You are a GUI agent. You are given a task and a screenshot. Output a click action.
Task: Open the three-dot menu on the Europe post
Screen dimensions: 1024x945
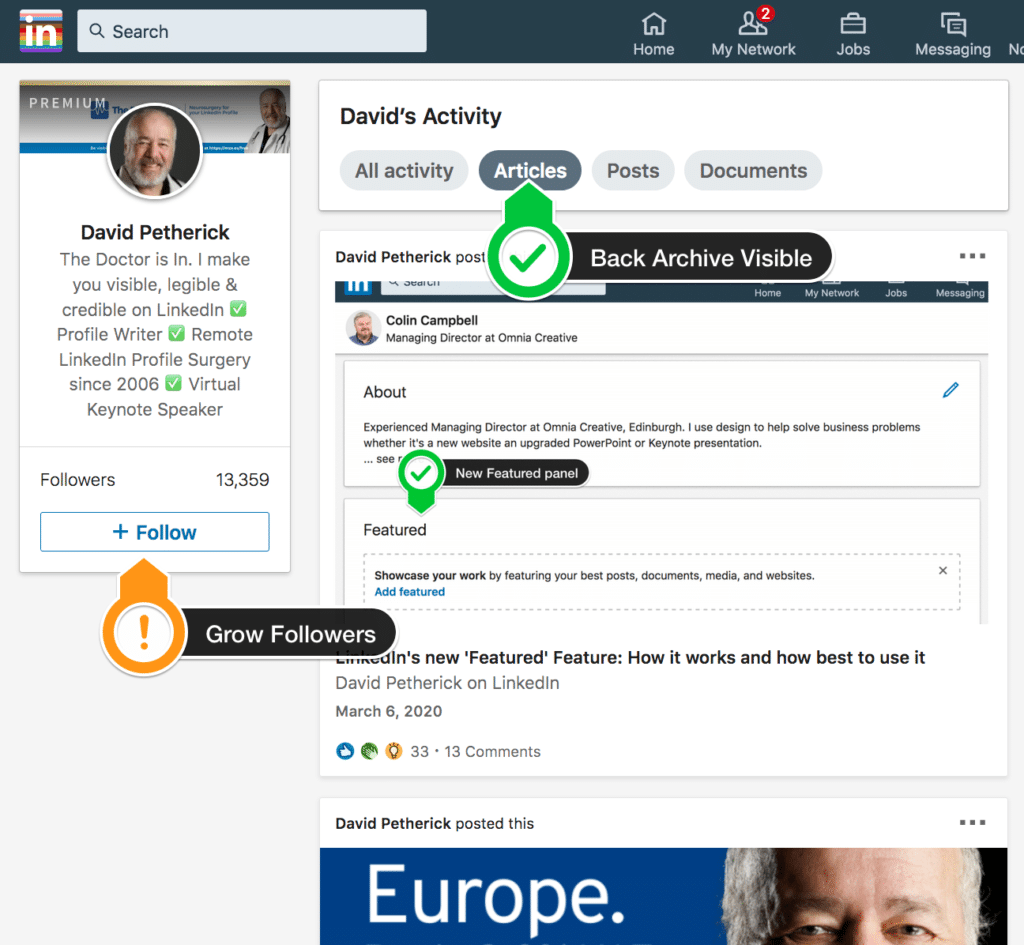(x=971, y=822)
